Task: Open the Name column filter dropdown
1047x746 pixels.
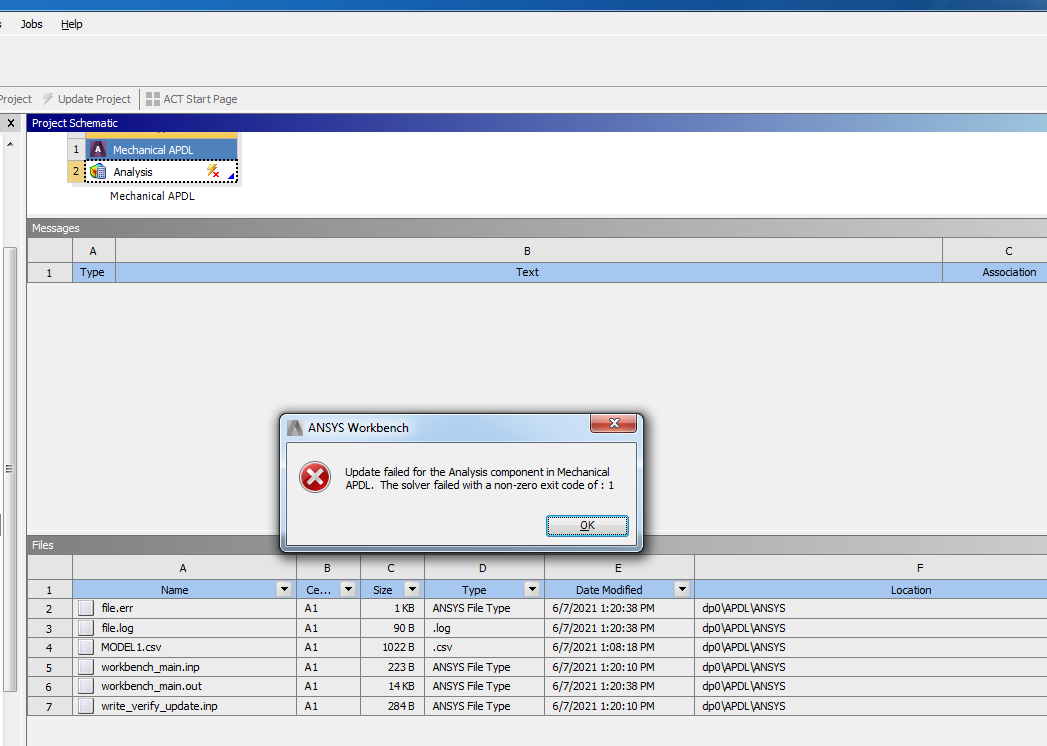Action: point(284,589)
